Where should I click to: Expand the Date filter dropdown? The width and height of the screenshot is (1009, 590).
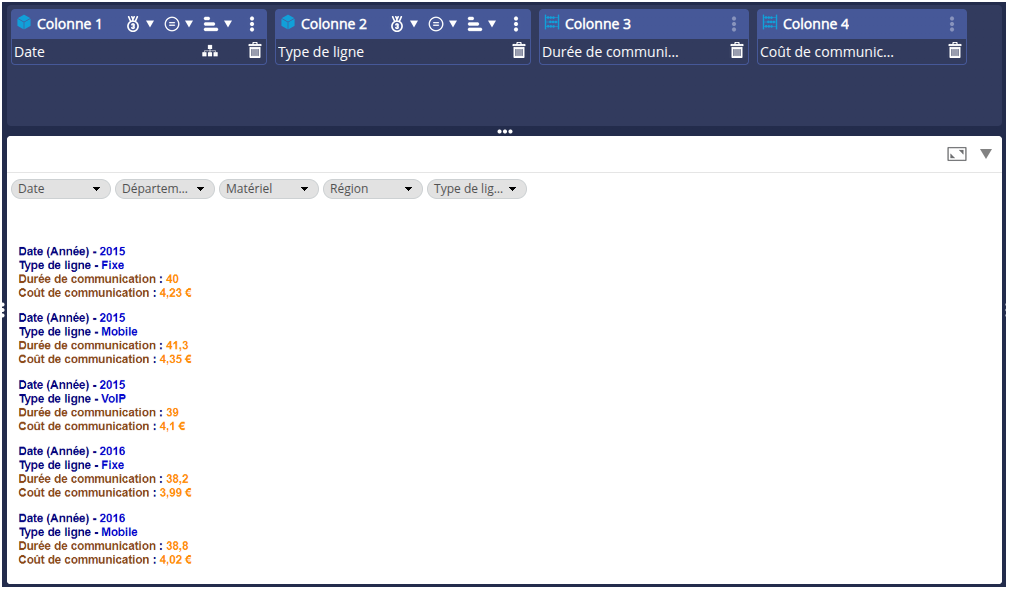pyautogui.click(x=60, y=189)
